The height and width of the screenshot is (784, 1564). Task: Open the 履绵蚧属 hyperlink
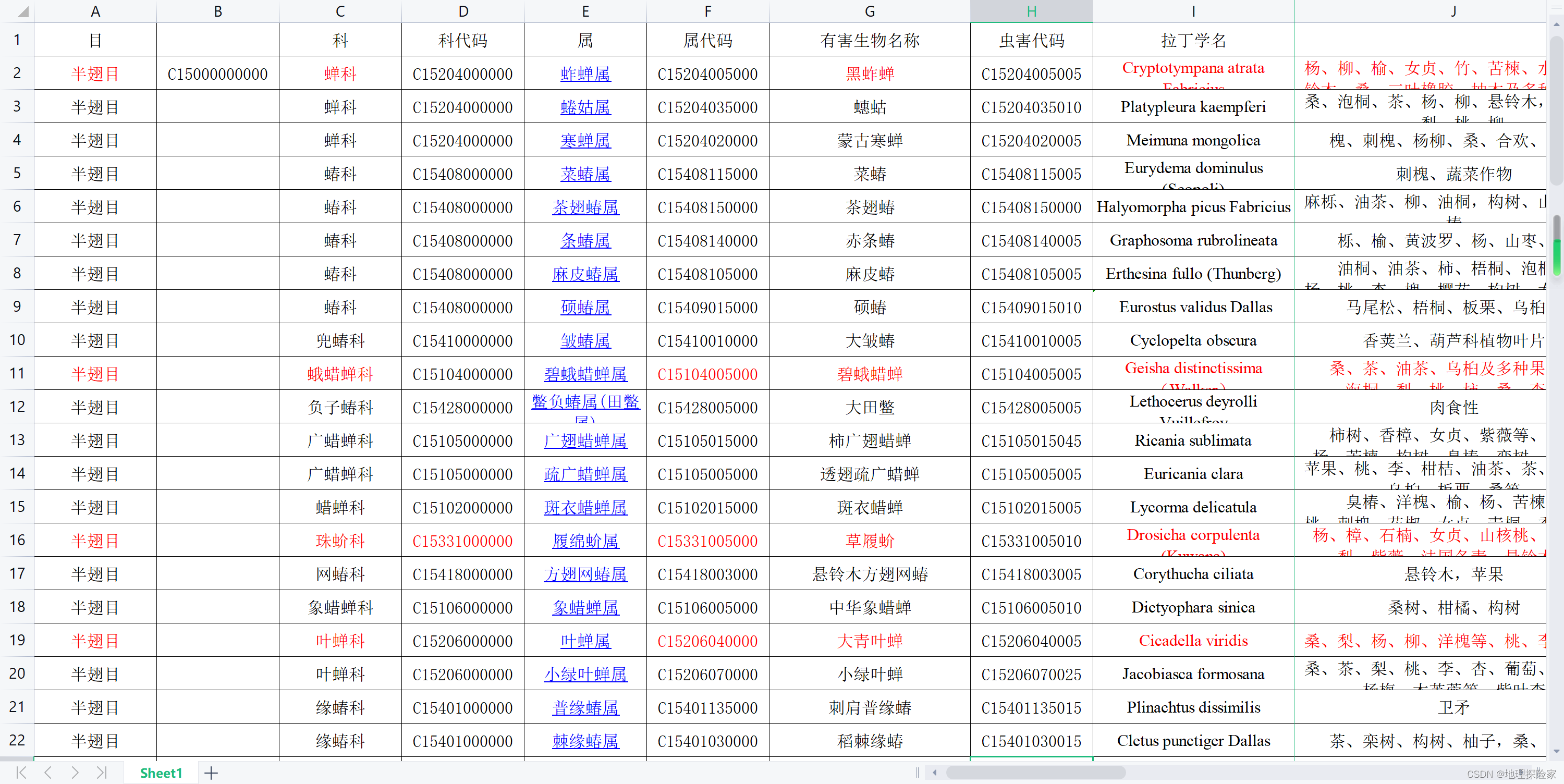[x=585, y=541]
